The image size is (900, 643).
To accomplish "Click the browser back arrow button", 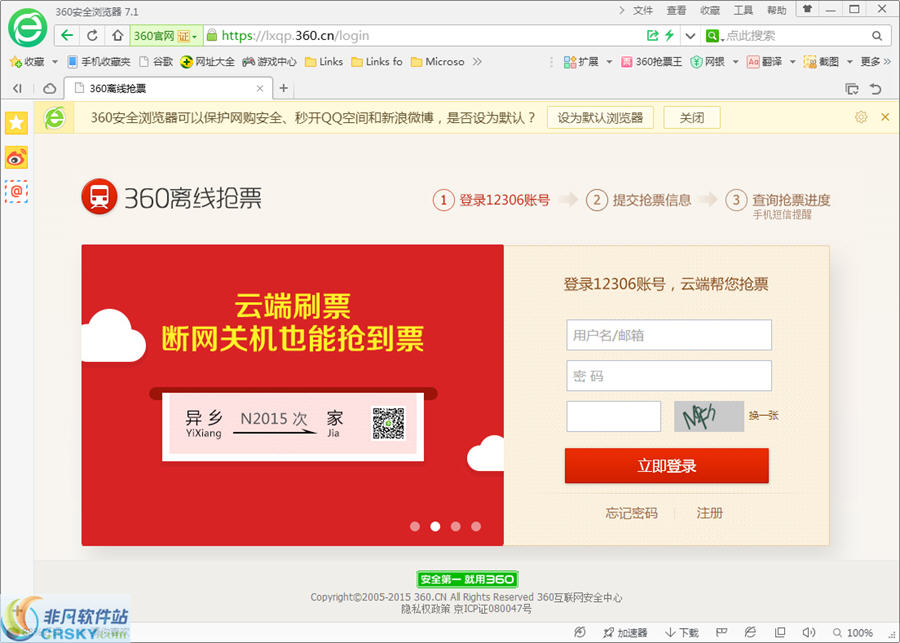I will coord(67,36).
